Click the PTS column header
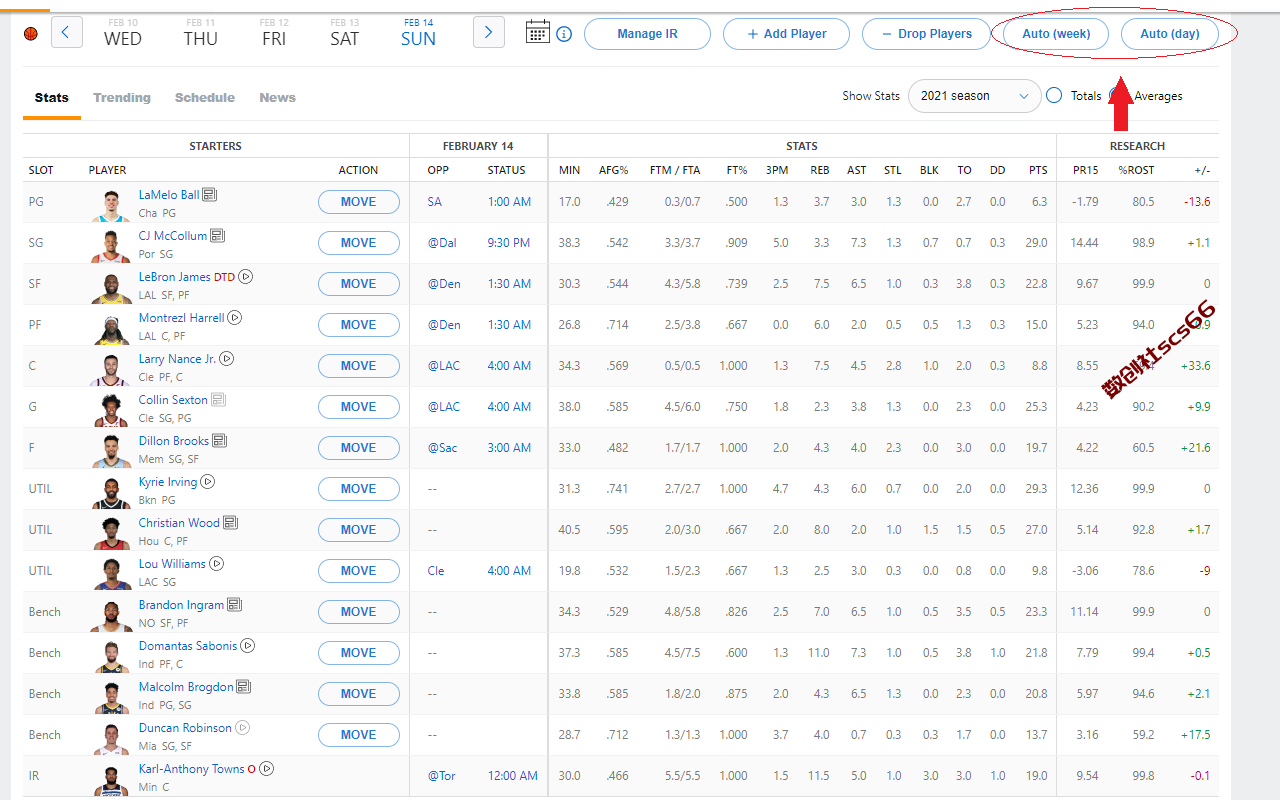The width and height of the screenshot is (1280, 800). tap(1038, 171)
